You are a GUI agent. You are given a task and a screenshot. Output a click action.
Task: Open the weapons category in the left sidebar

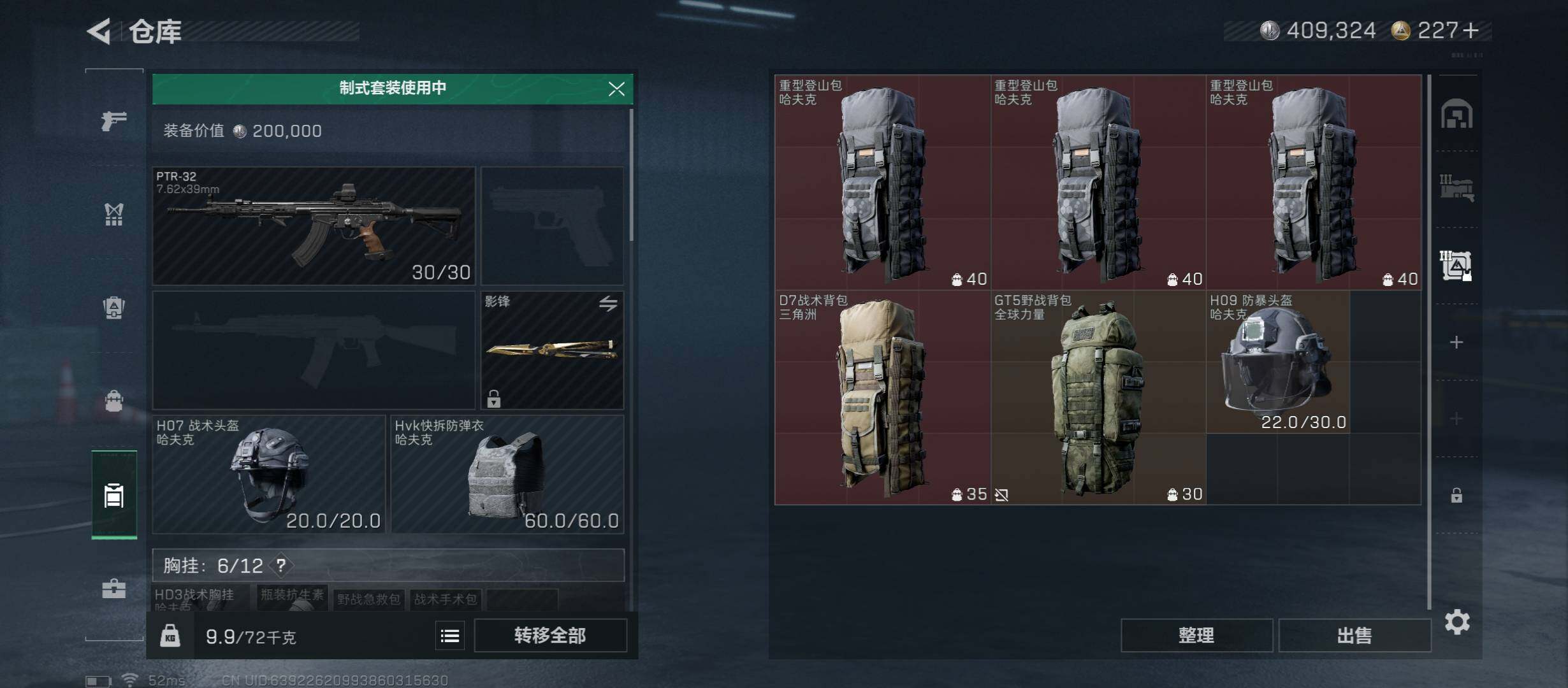click(114, 120)
